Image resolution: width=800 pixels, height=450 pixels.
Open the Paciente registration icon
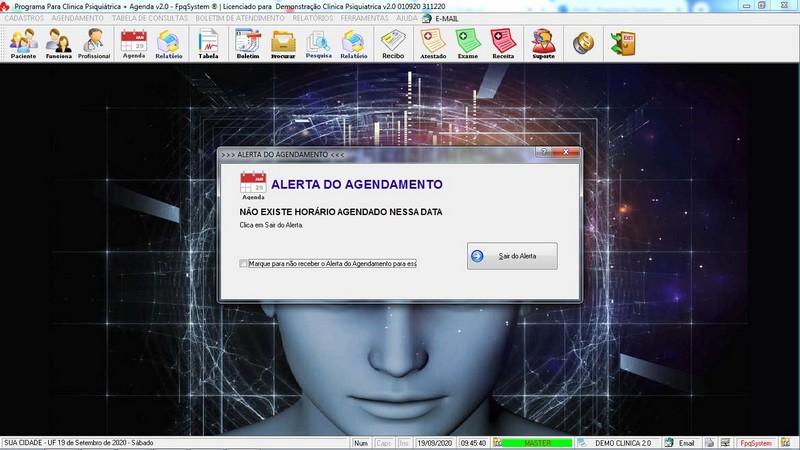coord(23,44)
